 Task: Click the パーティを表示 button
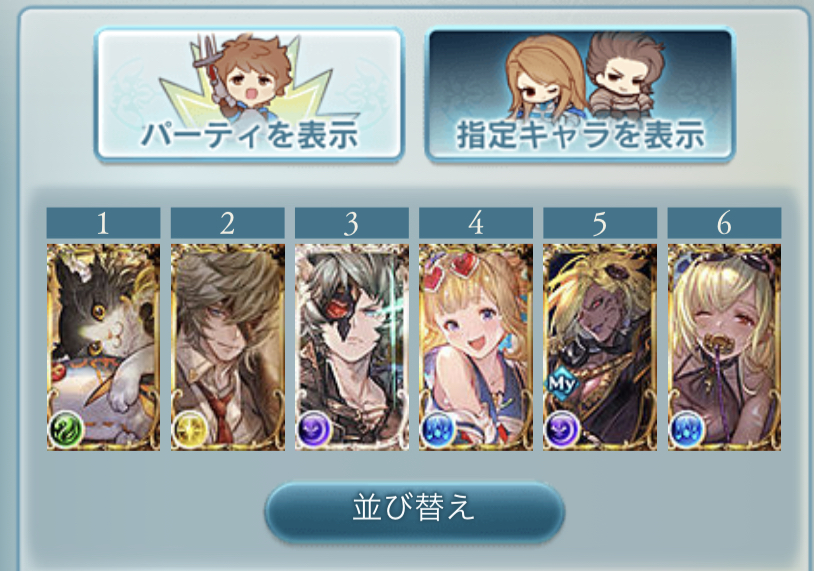click(x=249, y=94)
